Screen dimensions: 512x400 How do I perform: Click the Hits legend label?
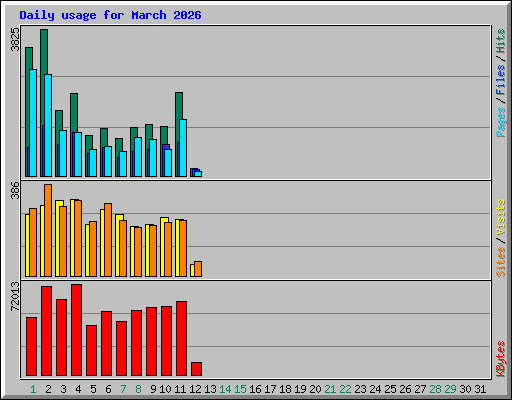(501, 41)
